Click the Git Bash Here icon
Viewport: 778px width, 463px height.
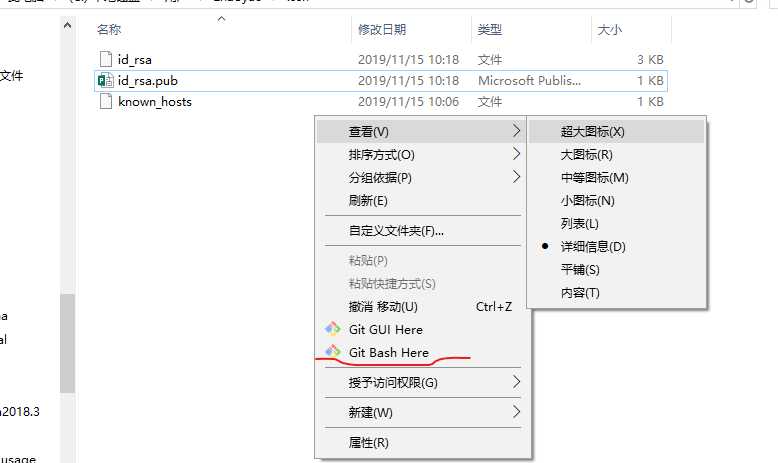[332, 352]
